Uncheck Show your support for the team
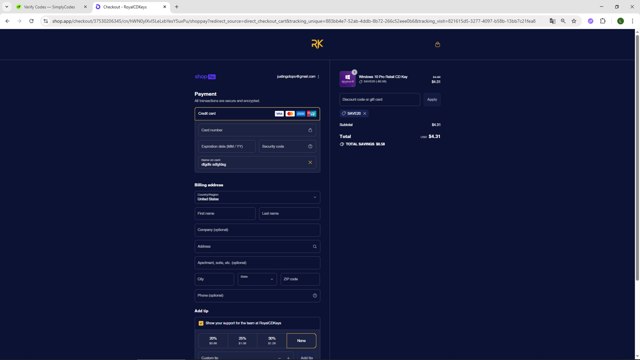Image resolution: width=640 pixels, height=360 pixels. coord(201,323)
